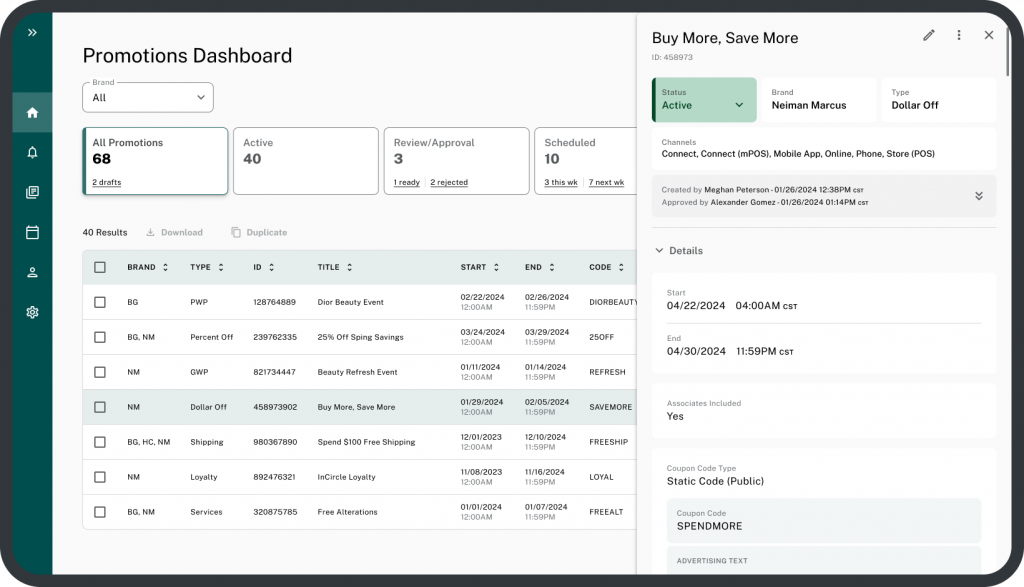Open notifications bell in sidebar
This screenshot has height=587, width=1024.
tap(32, 152)
